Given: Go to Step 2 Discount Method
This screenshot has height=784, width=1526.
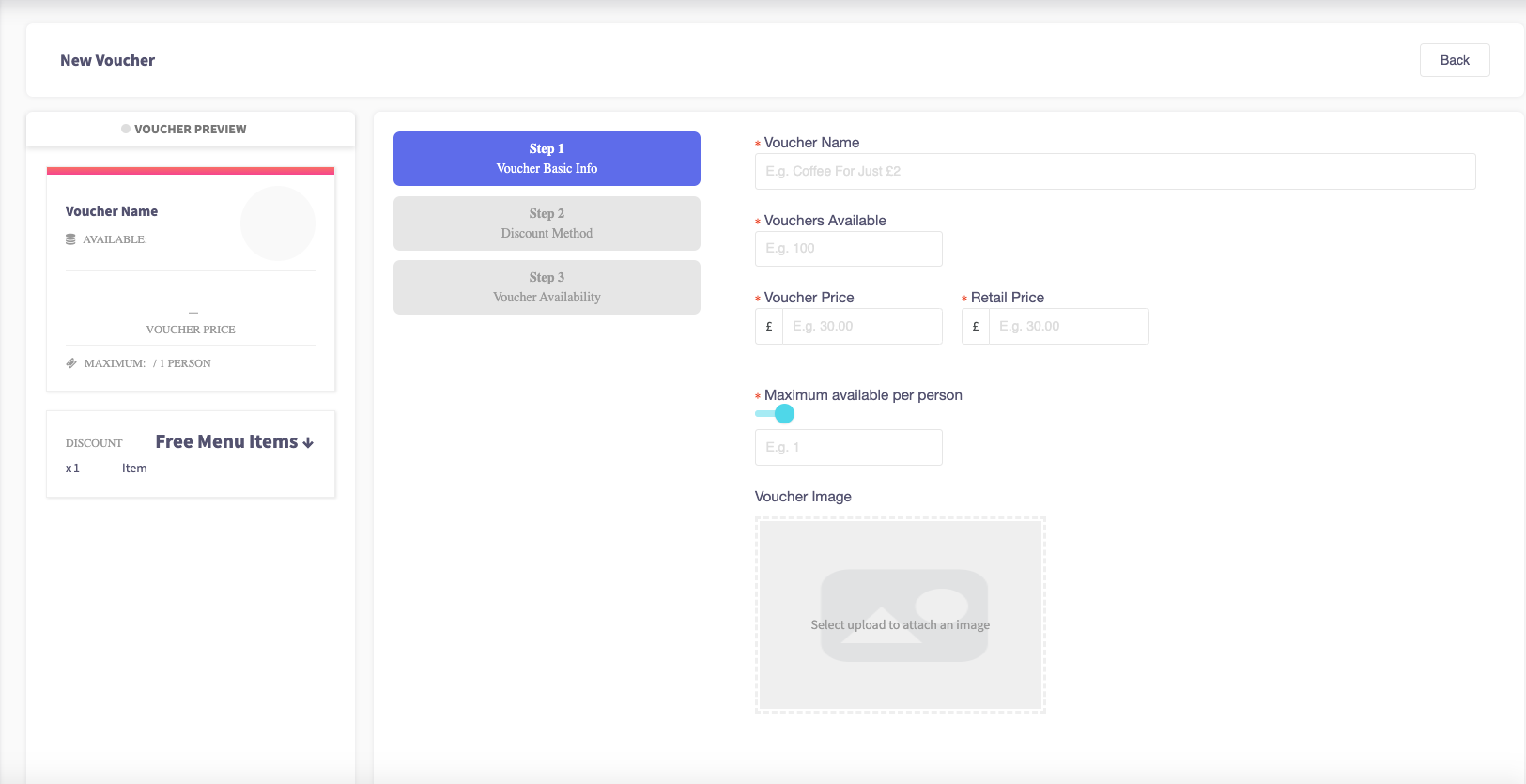Looking at the screenshot, I should [547, 223].
